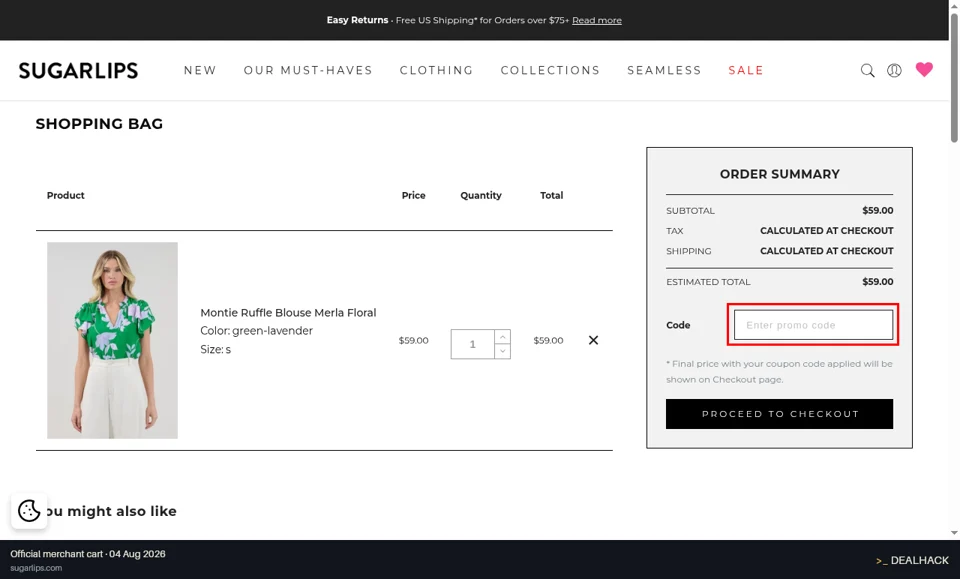Open the pink heart wishlist icon

pos(924,70)
